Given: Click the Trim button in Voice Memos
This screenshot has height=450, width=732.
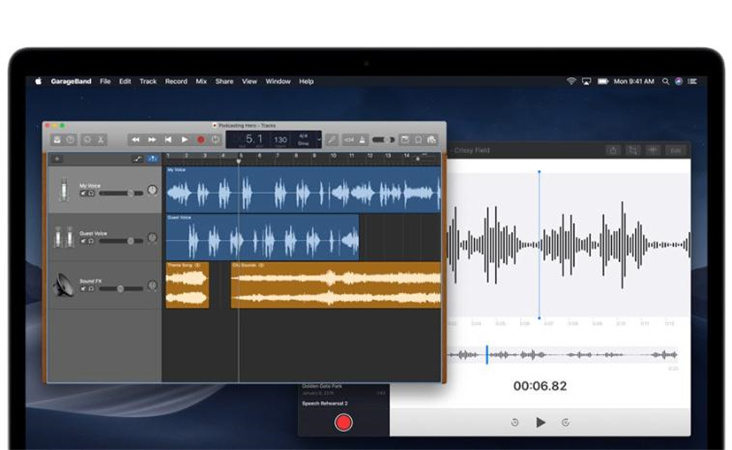Looking at the screenshot, I should point(633,150).
